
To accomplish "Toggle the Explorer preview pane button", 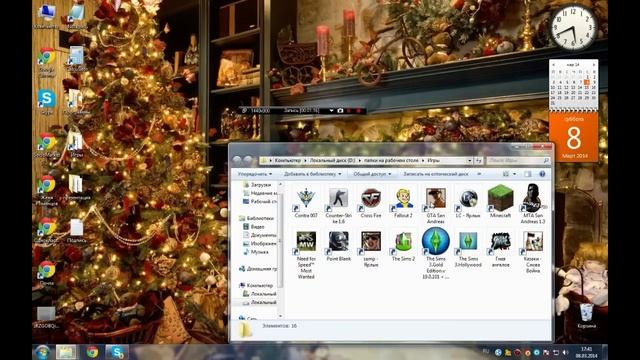I will (528, 174).
